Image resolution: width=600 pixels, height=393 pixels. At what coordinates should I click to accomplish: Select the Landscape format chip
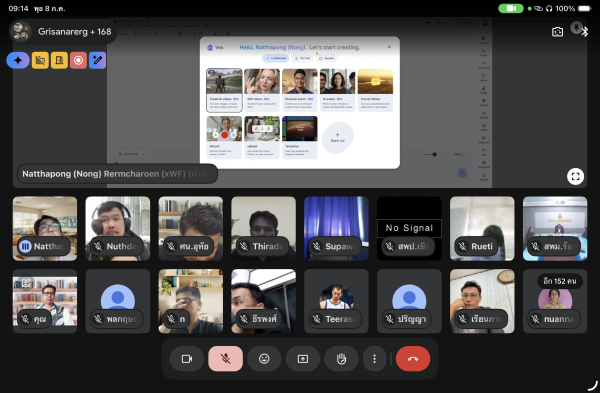[x=276, y=58]
